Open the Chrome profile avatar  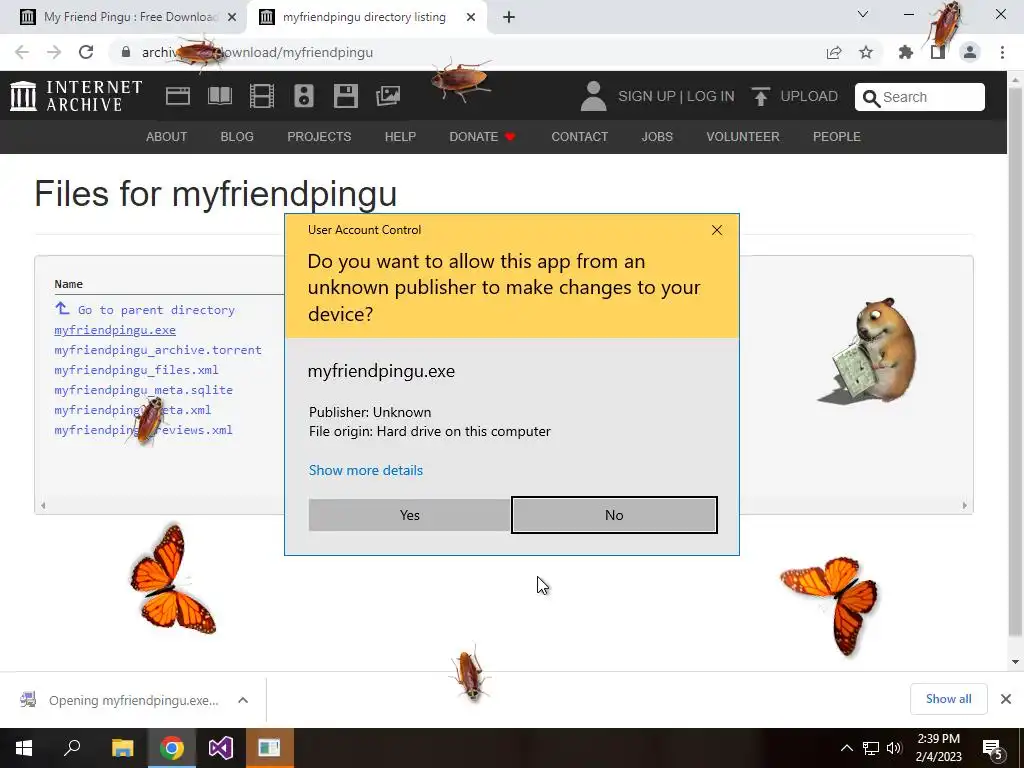(970, 52)
